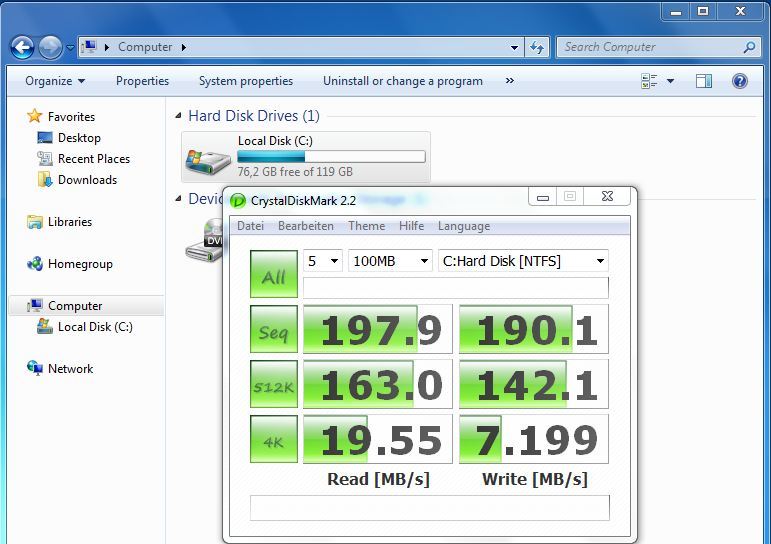771x544 pixels.
Task: Click the Recent Places icon
Action: (45, 158)
